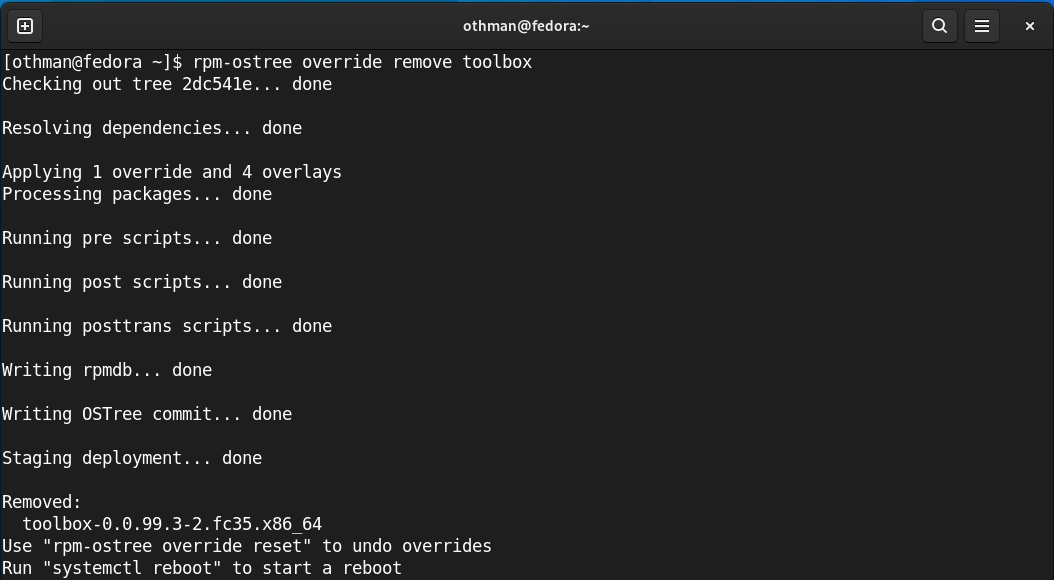1054x580 pixels.
Task: Click the 'Checking out tree 2dc541e' line
Action: point(167,84)
